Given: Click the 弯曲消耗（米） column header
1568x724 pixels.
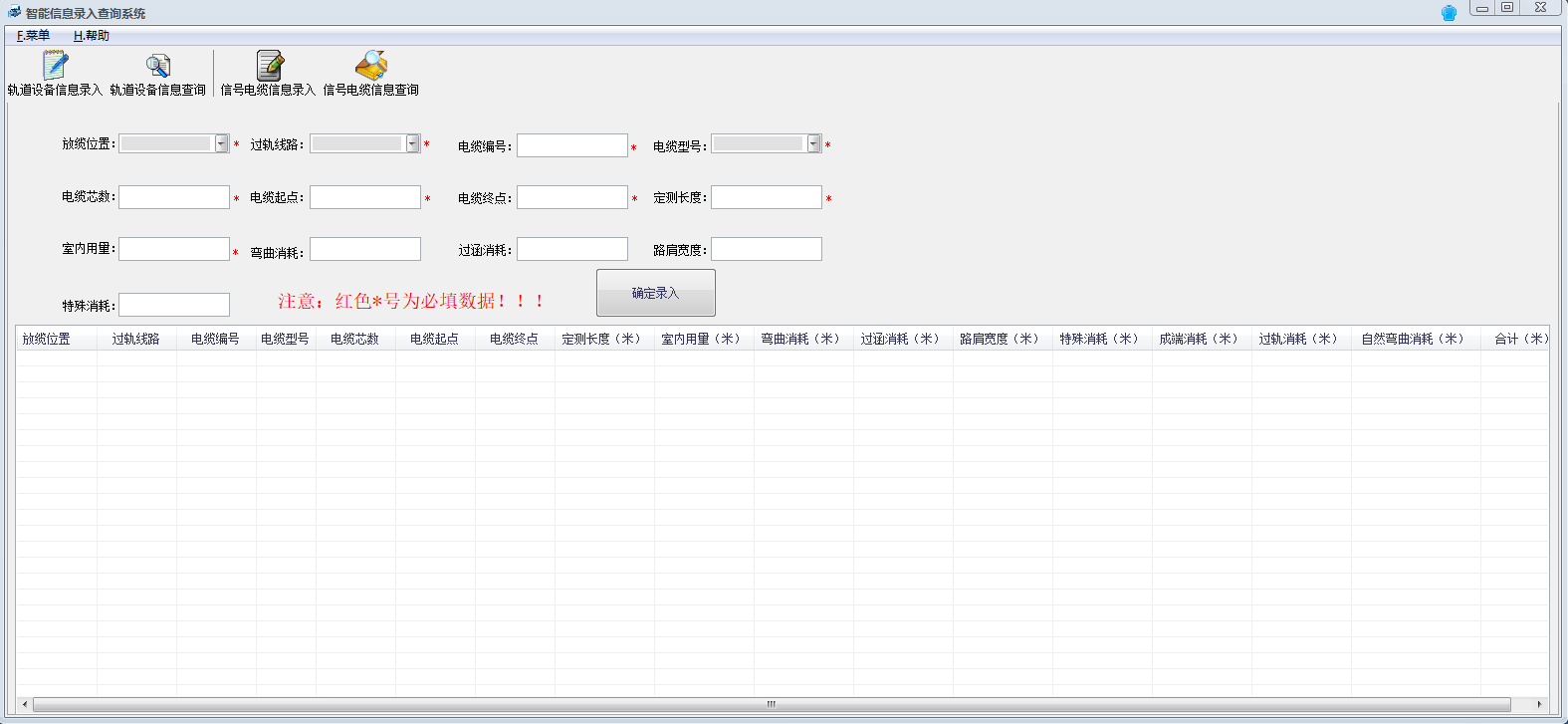Looking at the screenshot, I should tap(803, 339).
